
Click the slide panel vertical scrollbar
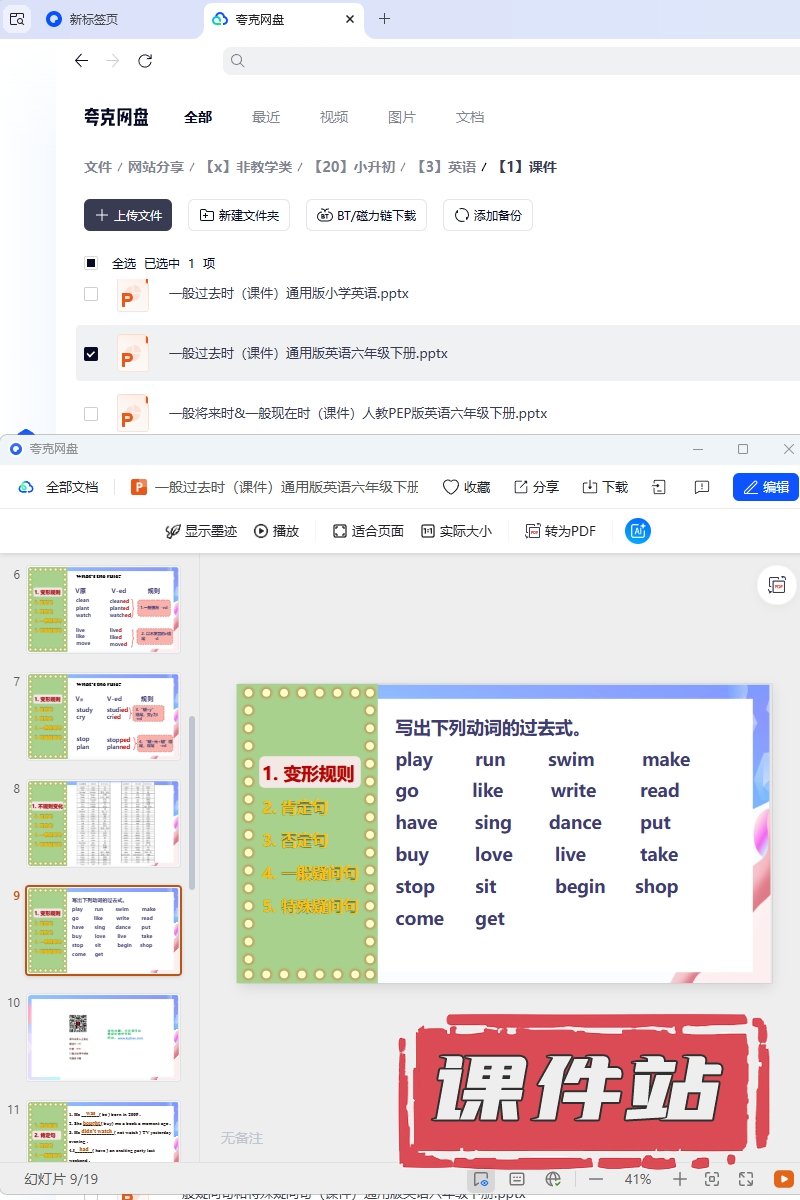(192, 800)
